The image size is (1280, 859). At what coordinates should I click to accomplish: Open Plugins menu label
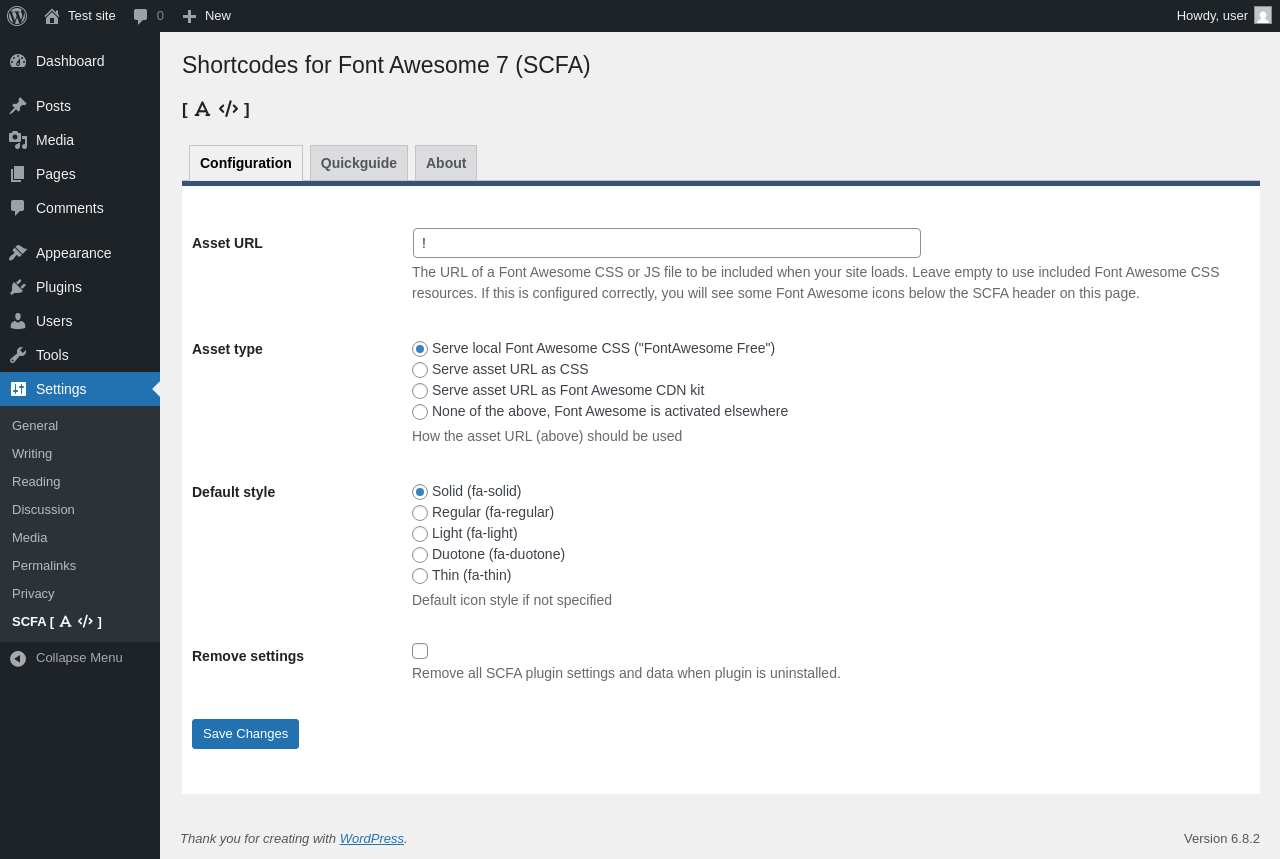[x=59, y=287]
